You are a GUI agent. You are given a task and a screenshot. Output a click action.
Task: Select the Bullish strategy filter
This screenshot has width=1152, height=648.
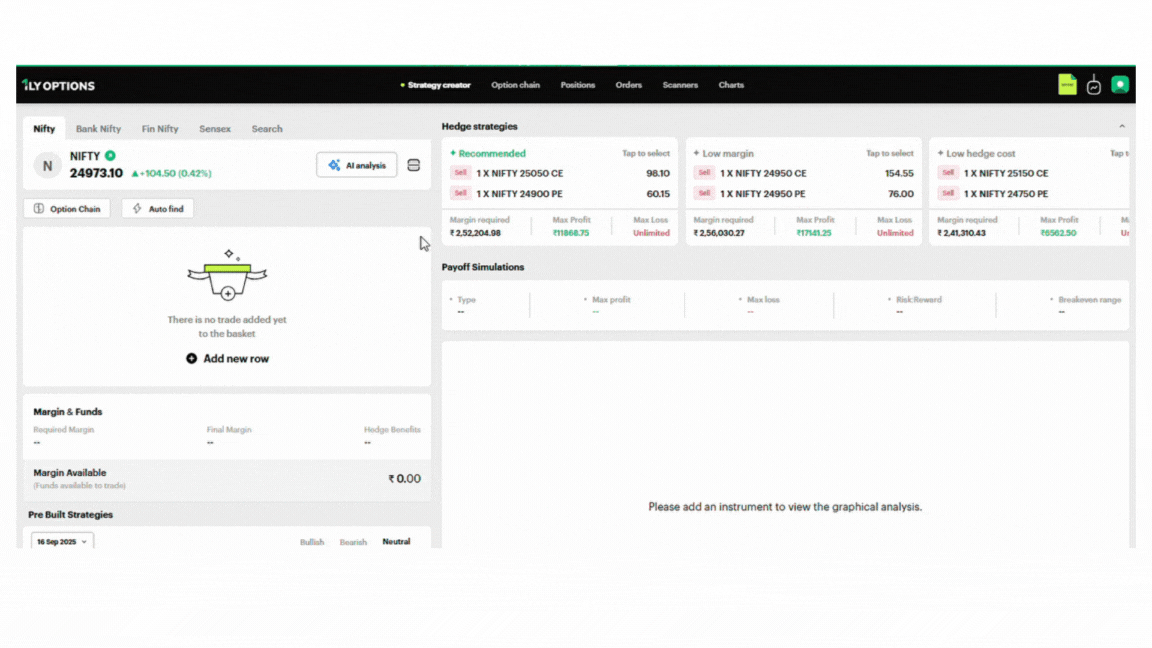(312, 542)
